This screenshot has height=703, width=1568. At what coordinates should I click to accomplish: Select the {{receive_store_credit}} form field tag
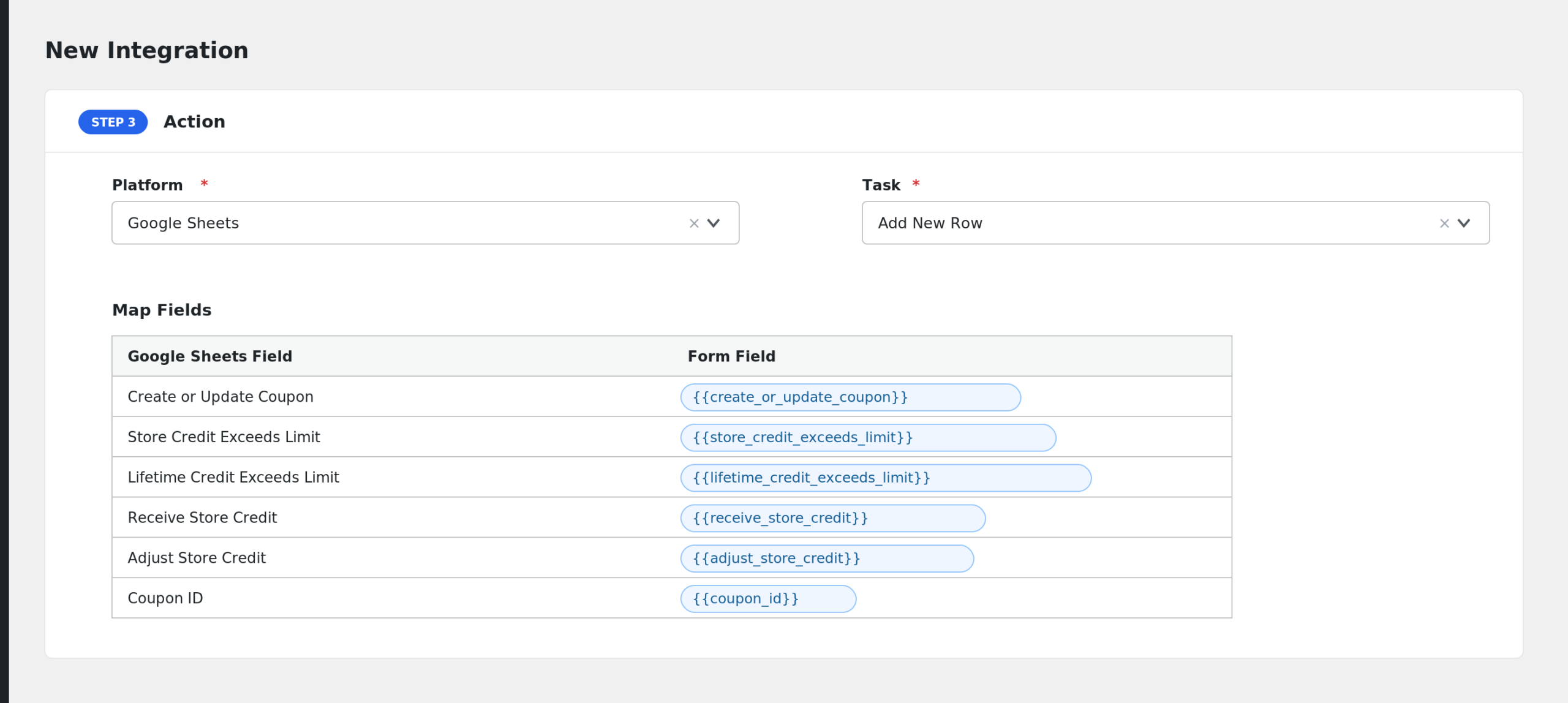click(832, 519)
